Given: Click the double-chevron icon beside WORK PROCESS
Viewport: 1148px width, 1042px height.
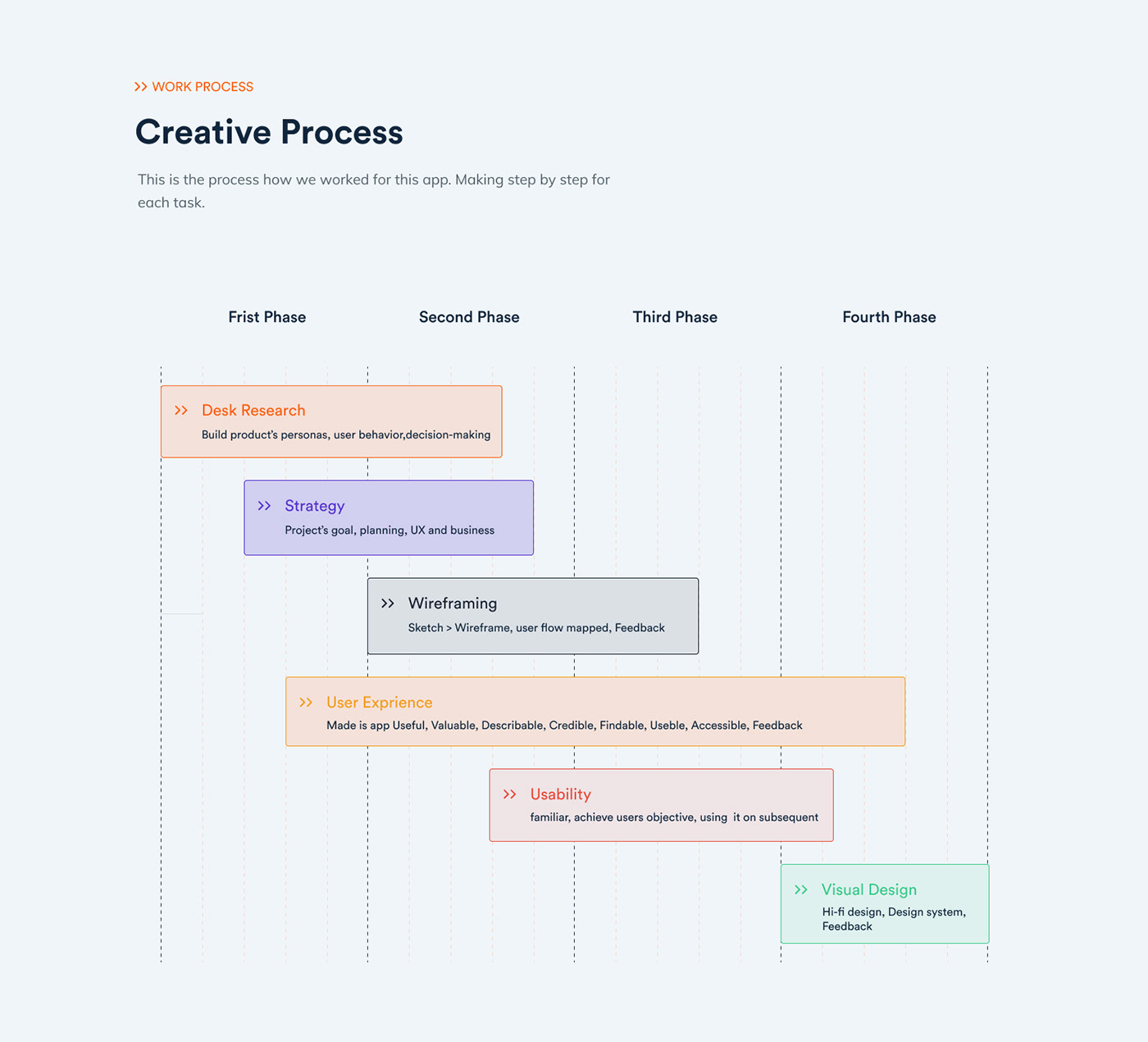Looking at the screenshot, I should pyautogui.click(x=141, y=87).
